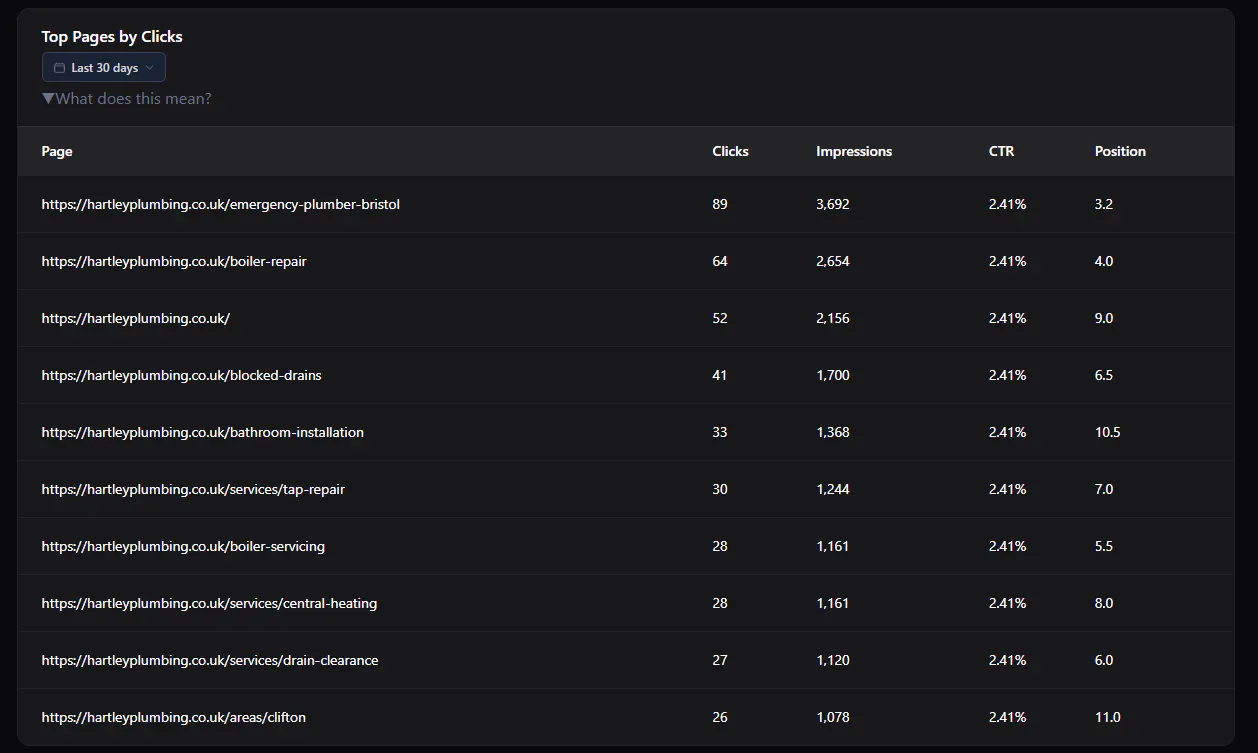Sort by the Clicks column header
This screenshot has width=1258, height=753.
730,151
